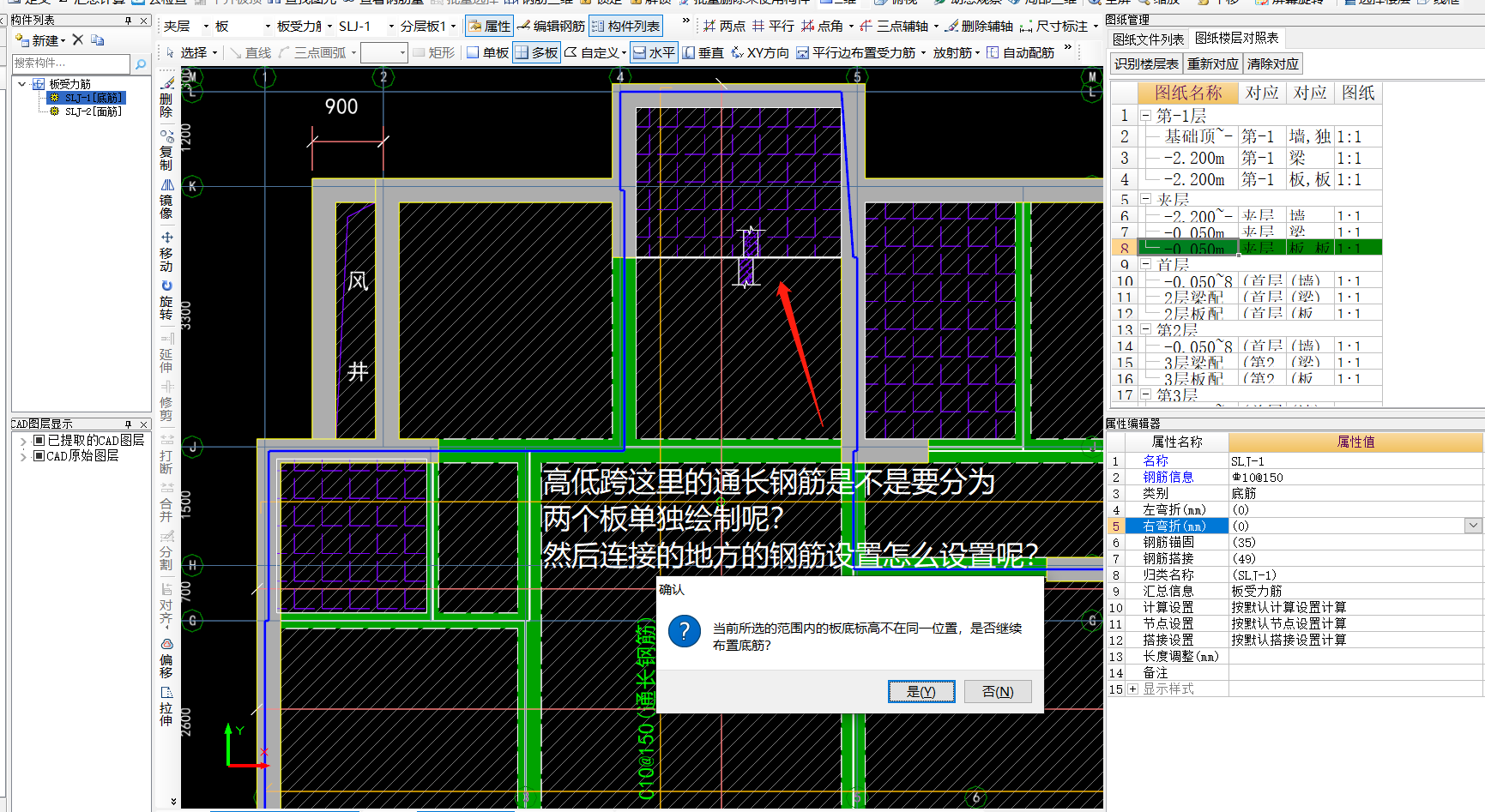Image resolution: width=1485 pixels, height=812 pixels.
Task: Open 编辑钢筋 (edit rebar) tool
Action: (x=551, y=27)
